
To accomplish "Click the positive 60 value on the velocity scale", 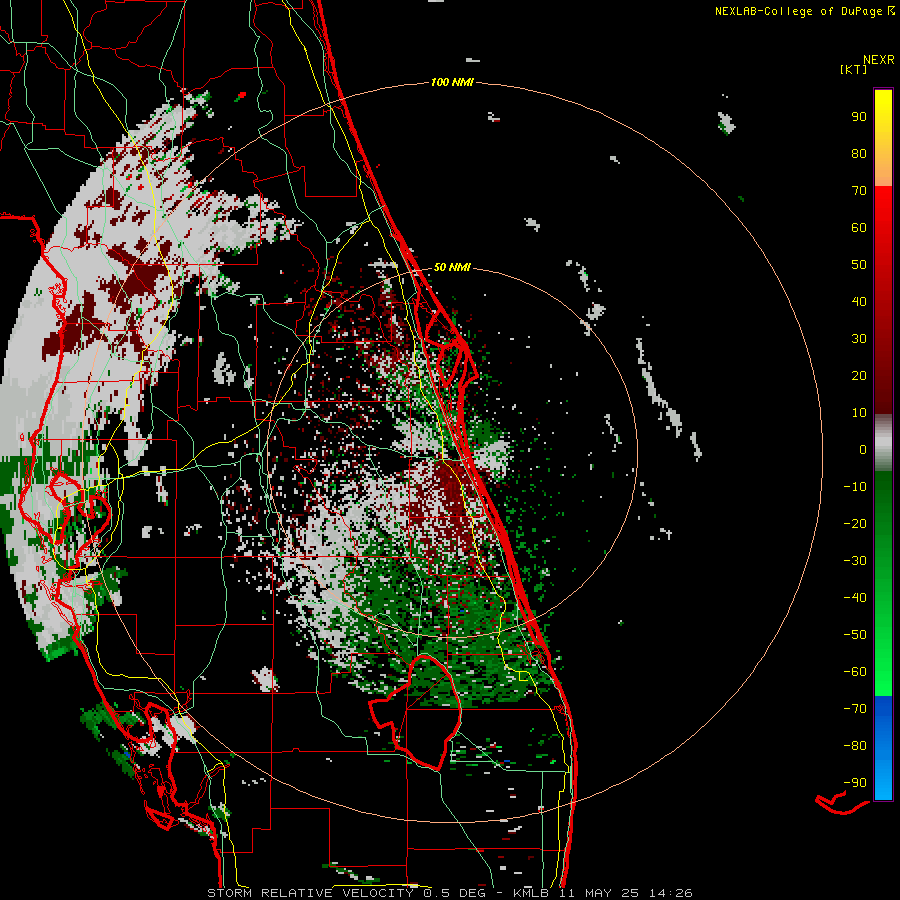I will [859, 228].
